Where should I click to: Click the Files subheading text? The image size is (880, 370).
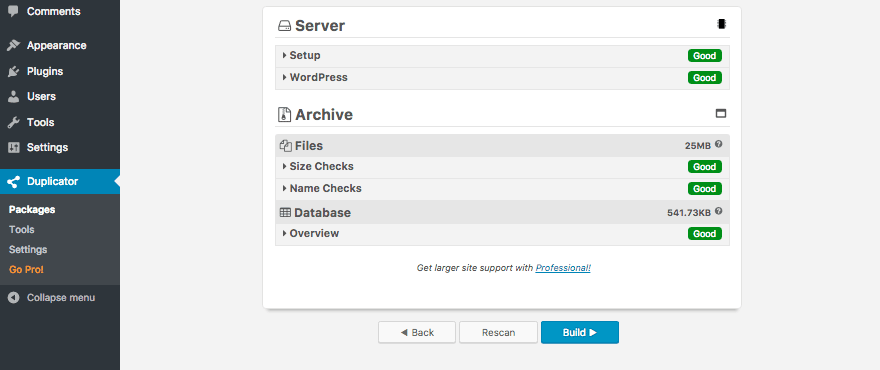309,146
